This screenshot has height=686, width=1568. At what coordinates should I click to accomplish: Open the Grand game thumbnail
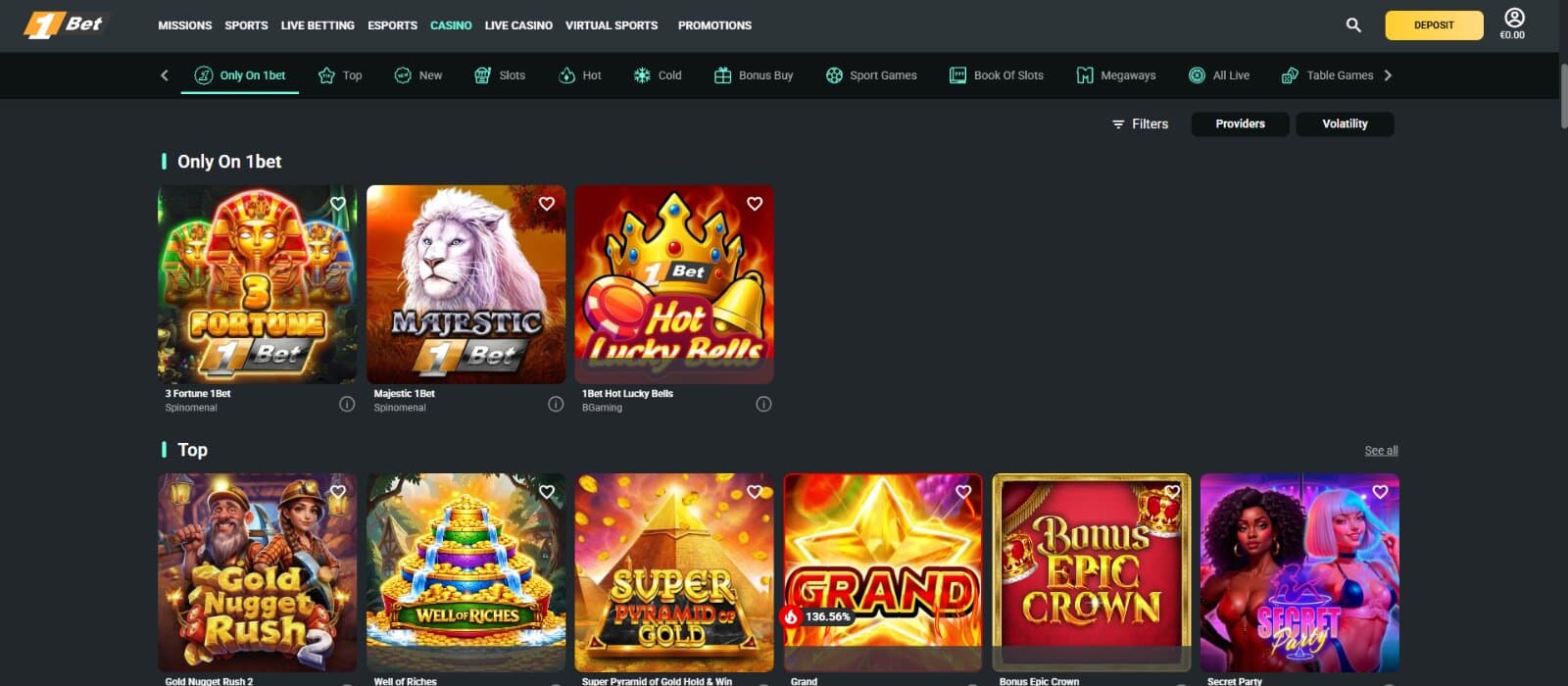[883, 572]
